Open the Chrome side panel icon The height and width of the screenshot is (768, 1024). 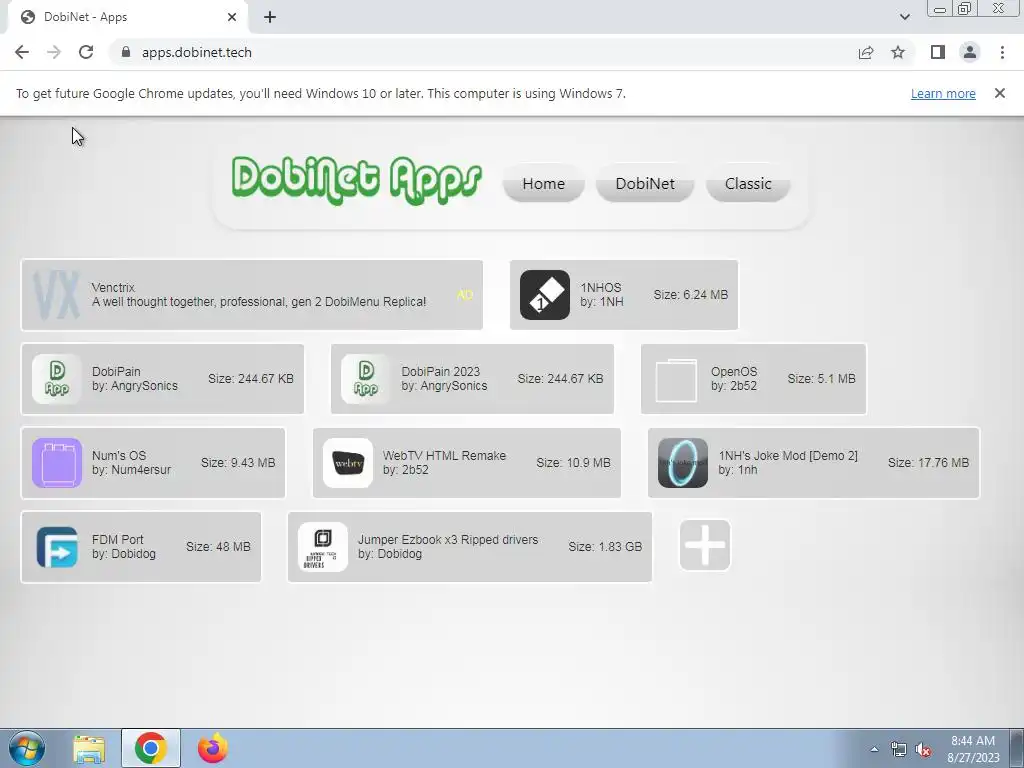click(x=938, y=52)
